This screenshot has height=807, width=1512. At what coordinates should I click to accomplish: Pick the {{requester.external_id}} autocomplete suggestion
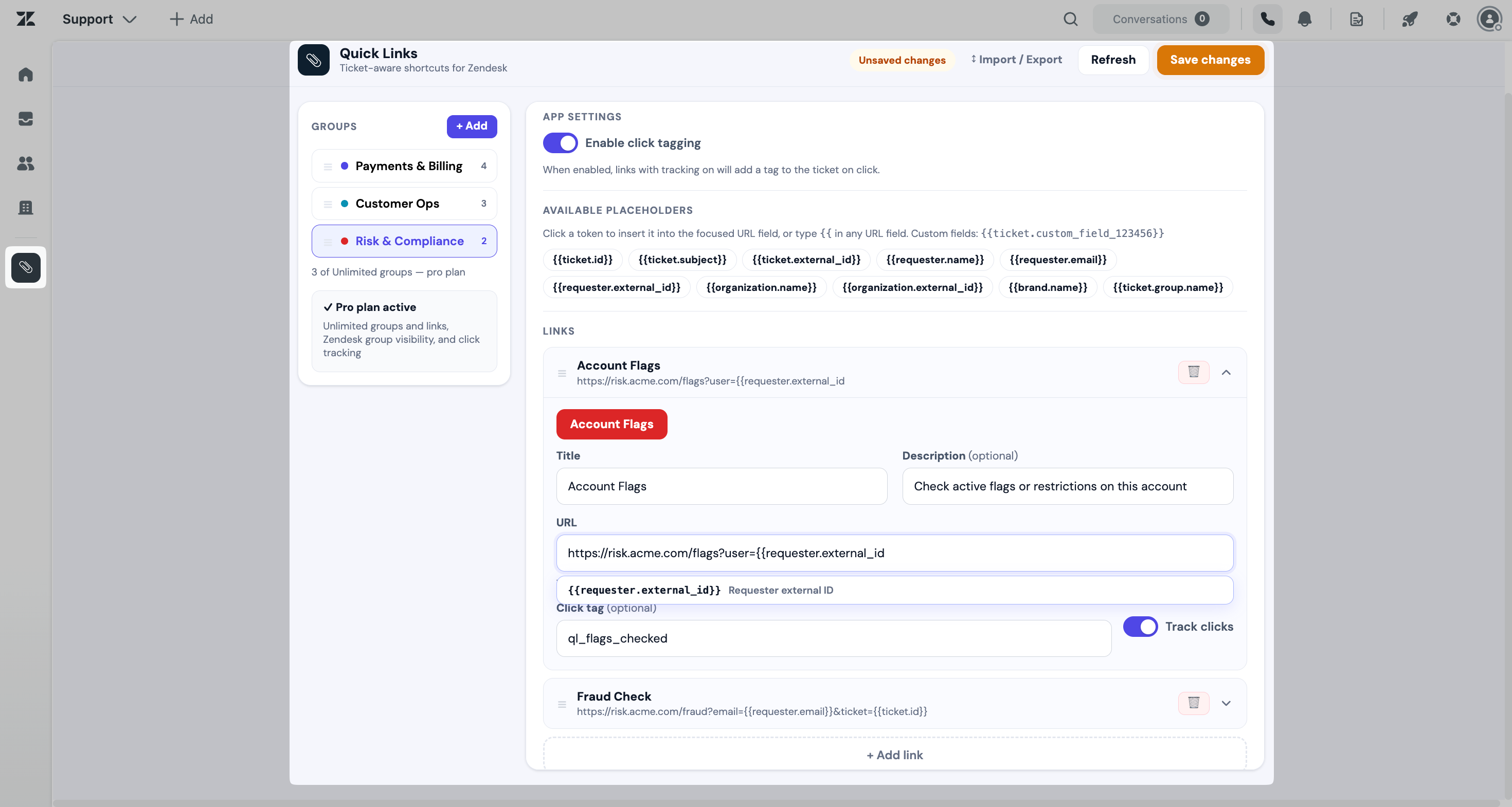(894, 590)
